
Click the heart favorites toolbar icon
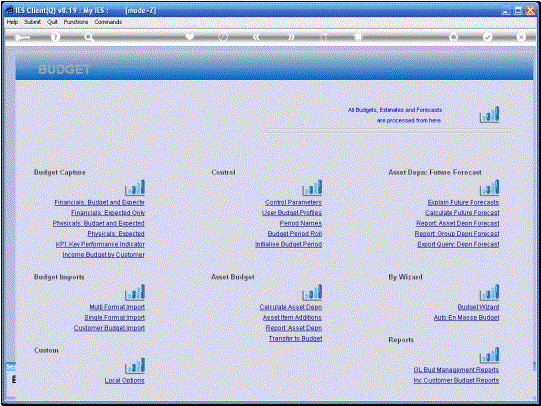pyautogui.click(x=190, y=37)
